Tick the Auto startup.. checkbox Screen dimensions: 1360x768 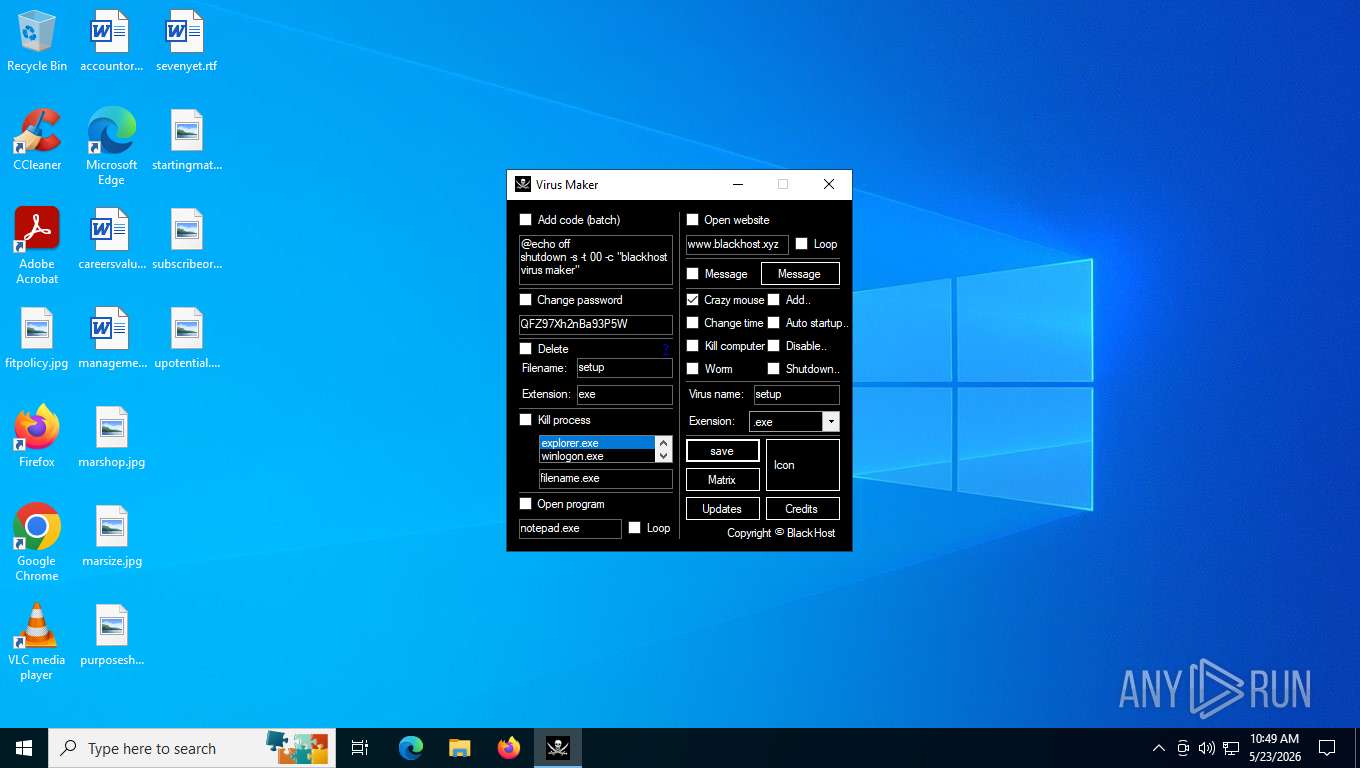point(773,323)
